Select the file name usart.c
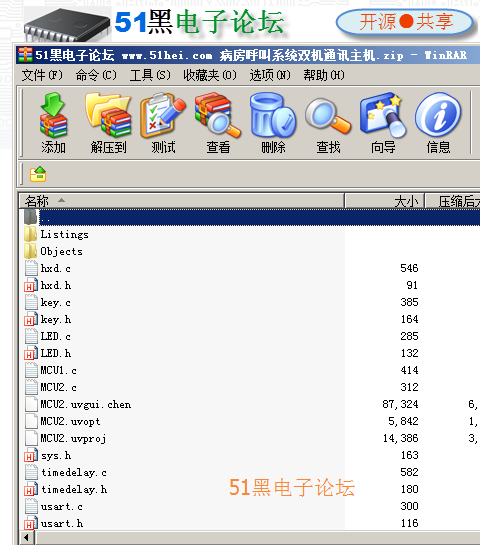 coord(62,506)
